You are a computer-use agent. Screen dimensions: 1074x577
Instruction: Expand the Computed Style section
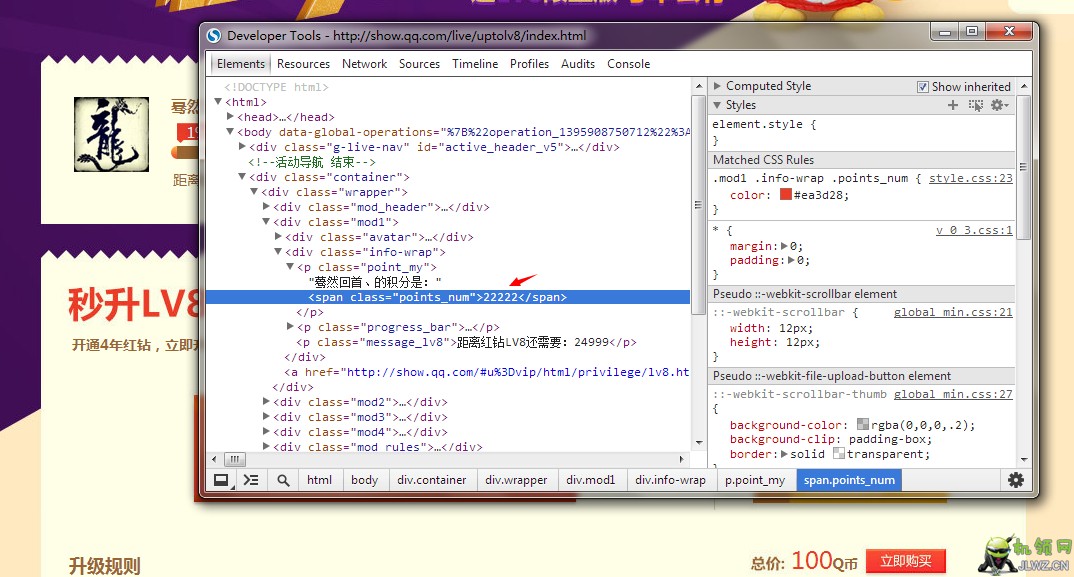pos(717,86)
